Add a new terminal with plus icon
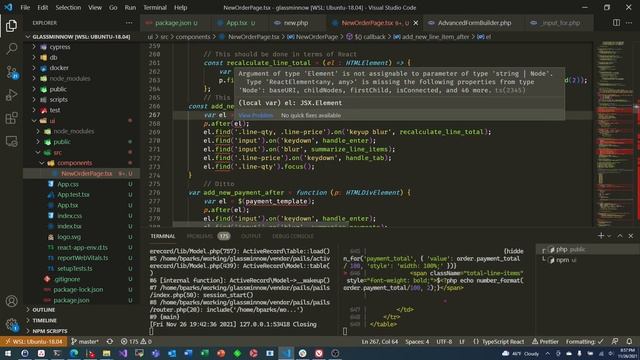The image size is (640, 360). 600,236
